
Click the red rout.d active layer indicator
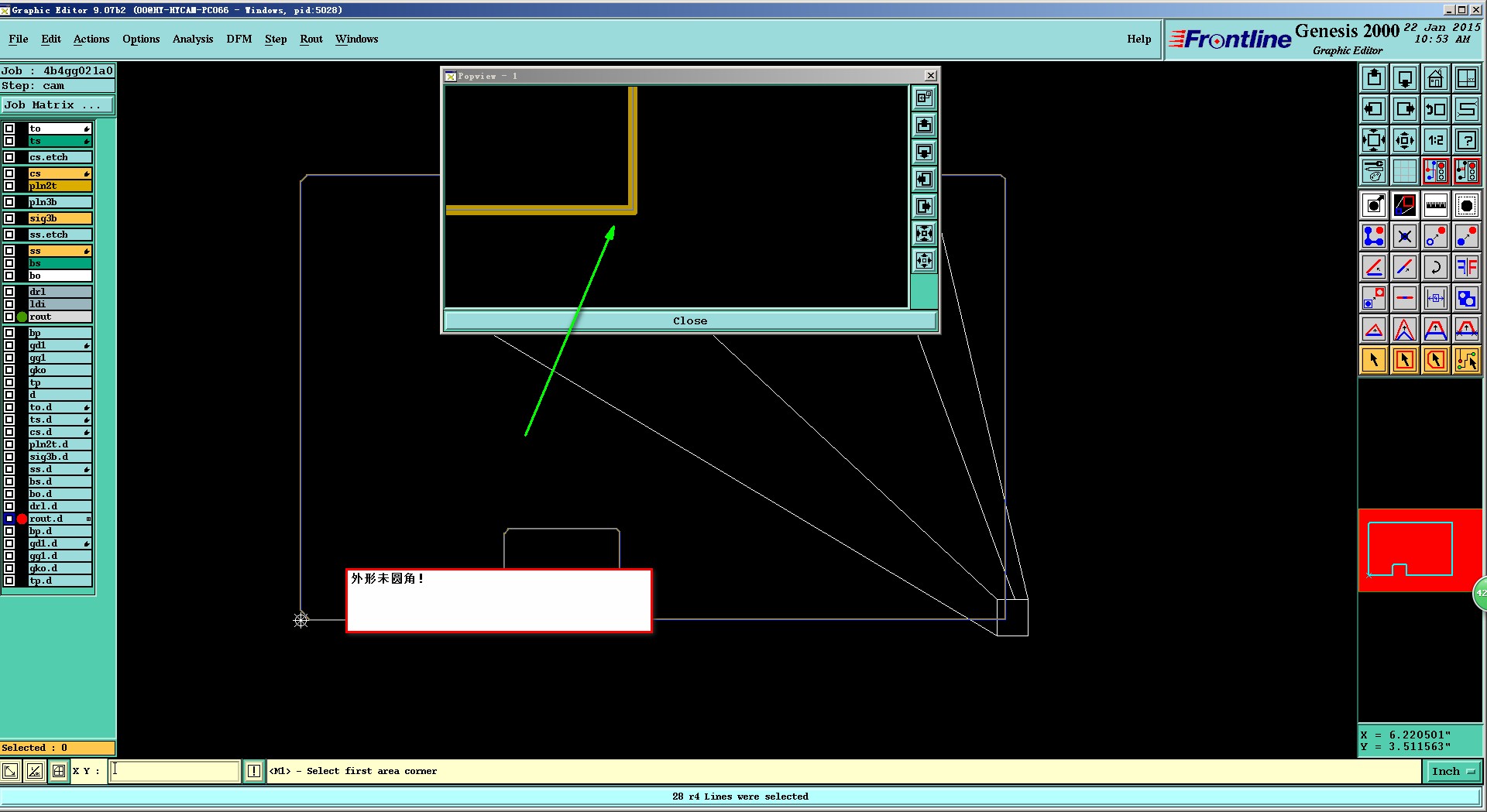22,519
